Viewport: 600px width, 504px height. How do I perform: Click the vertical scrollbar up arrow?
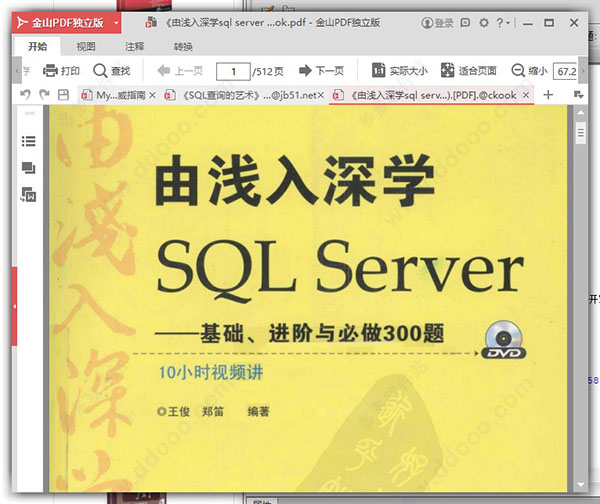pyautogui.click(x=580, y=113)
